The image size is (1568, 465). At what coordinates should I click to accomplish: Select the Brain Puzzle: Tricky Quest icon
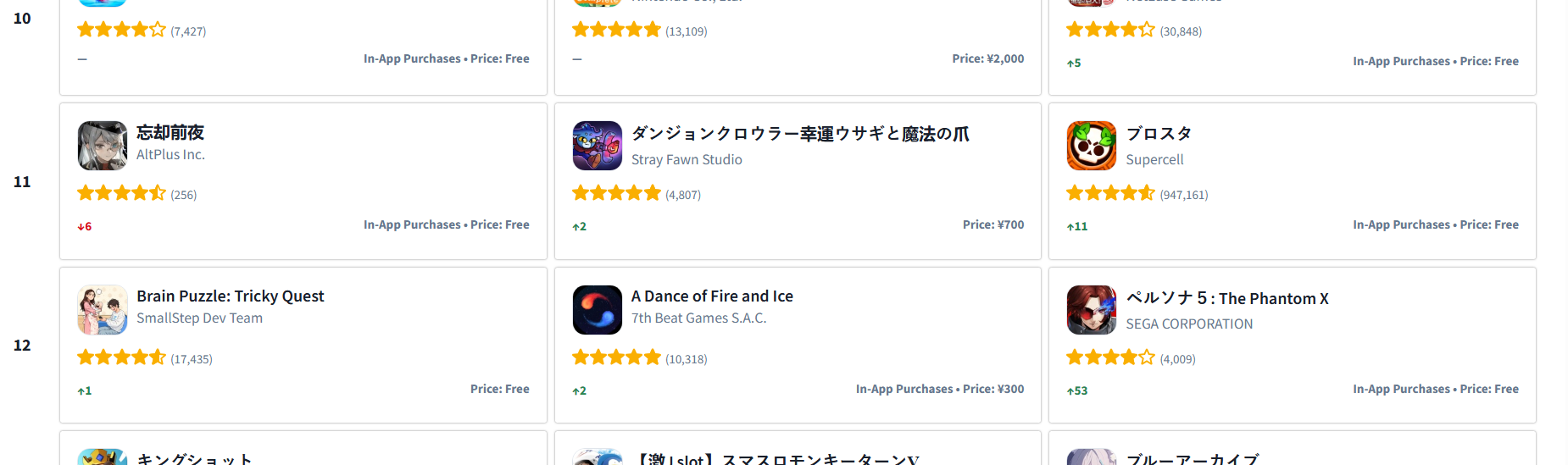102,310
